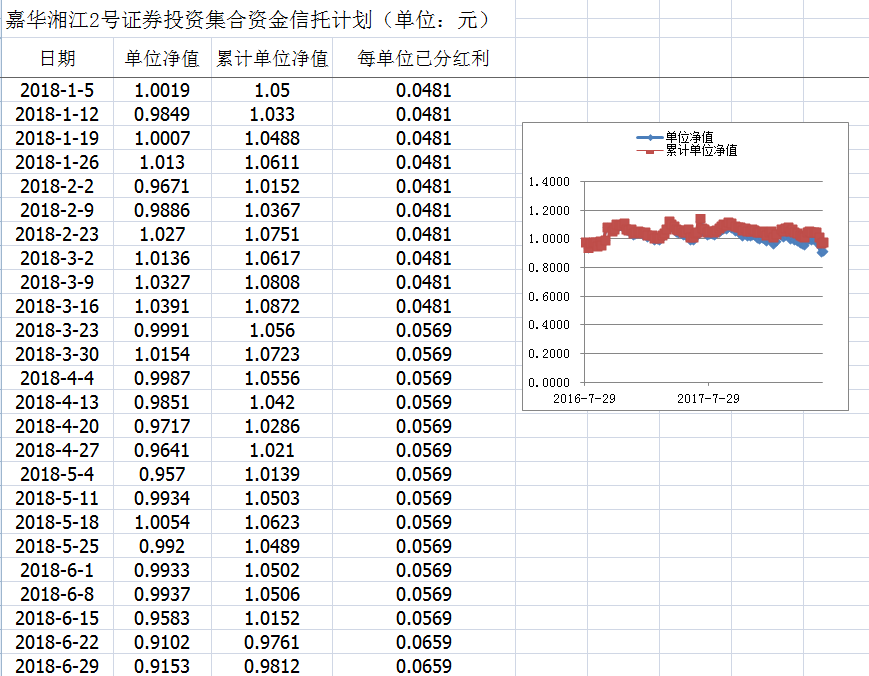Click the chart's 1.4000 vertical axis label
The image size is (869, 676).
547,182
